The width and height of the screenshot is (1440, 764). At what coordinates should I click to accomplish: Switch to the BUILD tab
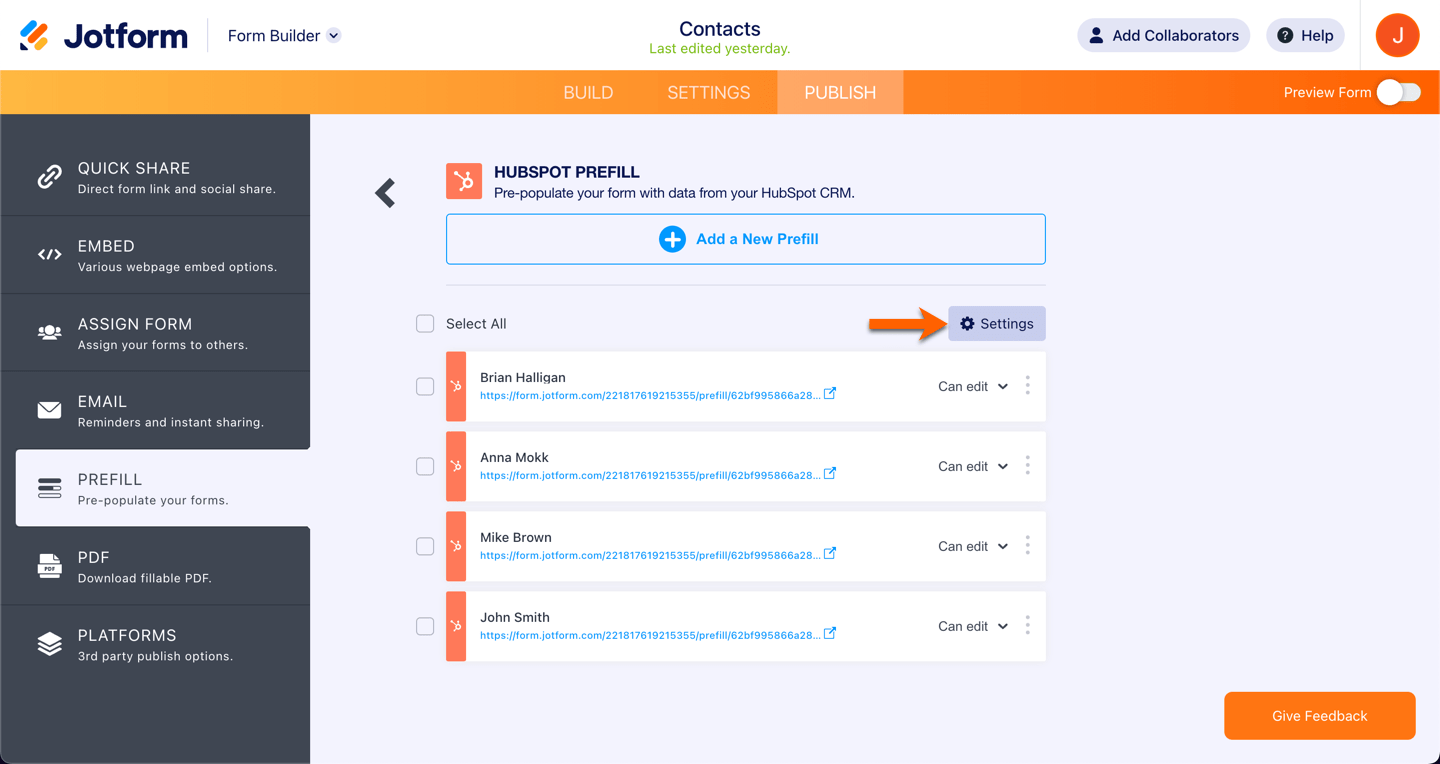pos(588,92)
